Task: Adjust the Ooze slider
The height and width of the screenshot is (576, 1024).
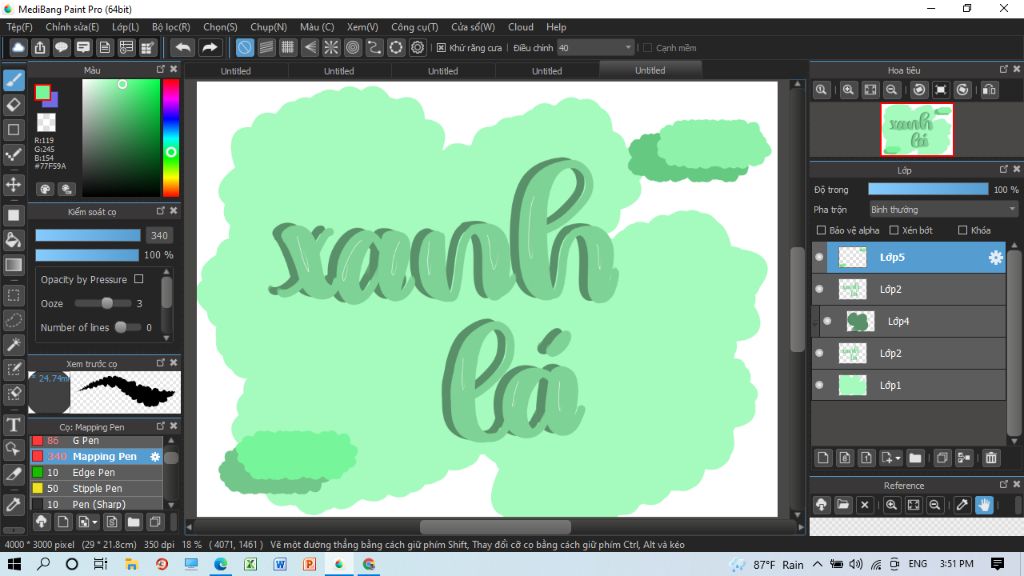Action: pyautogui.click(x=103, y=303)
